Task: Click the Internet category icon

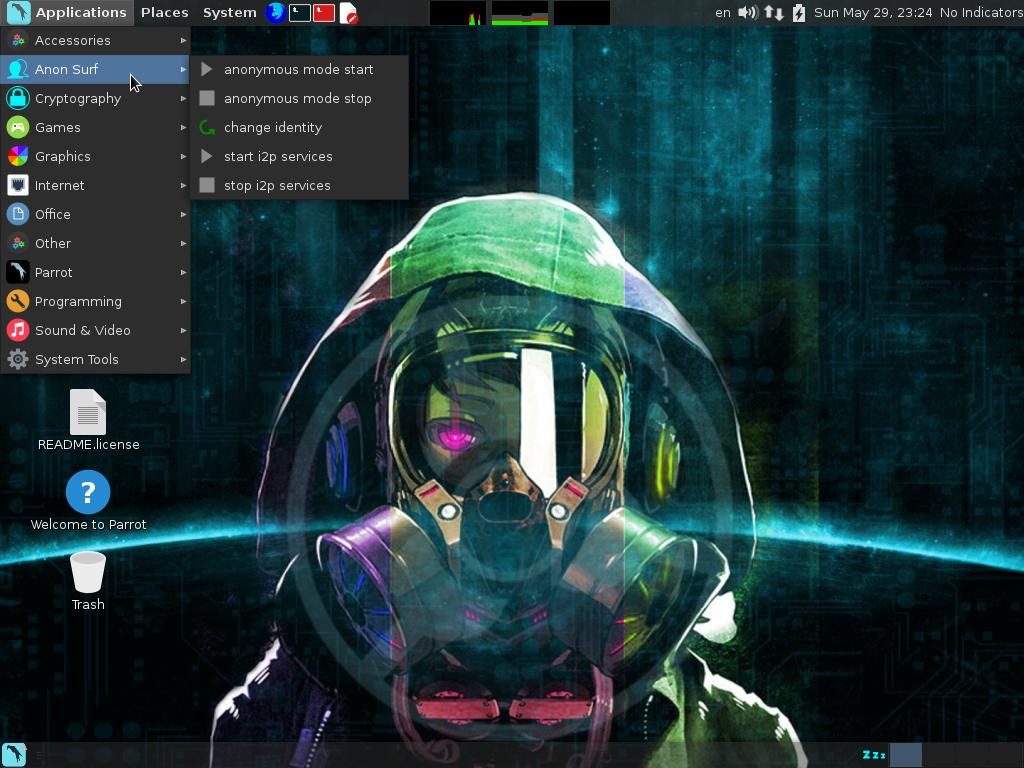Action: pyautogui.click(x=18, y=185)
